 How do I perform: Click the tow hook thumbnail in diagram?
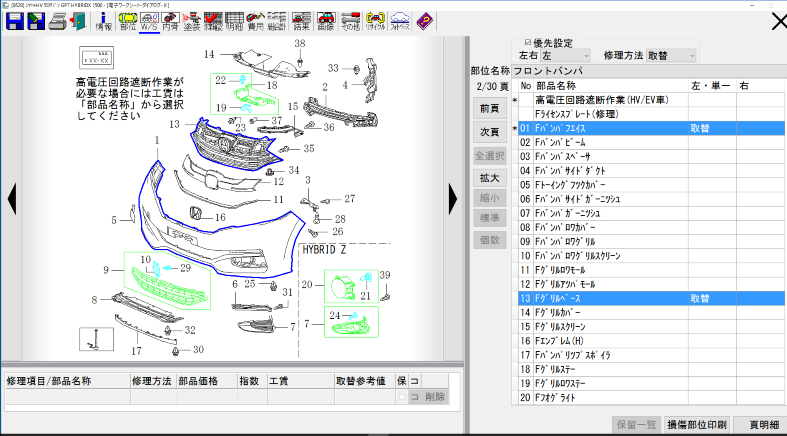tap(96, 339)
